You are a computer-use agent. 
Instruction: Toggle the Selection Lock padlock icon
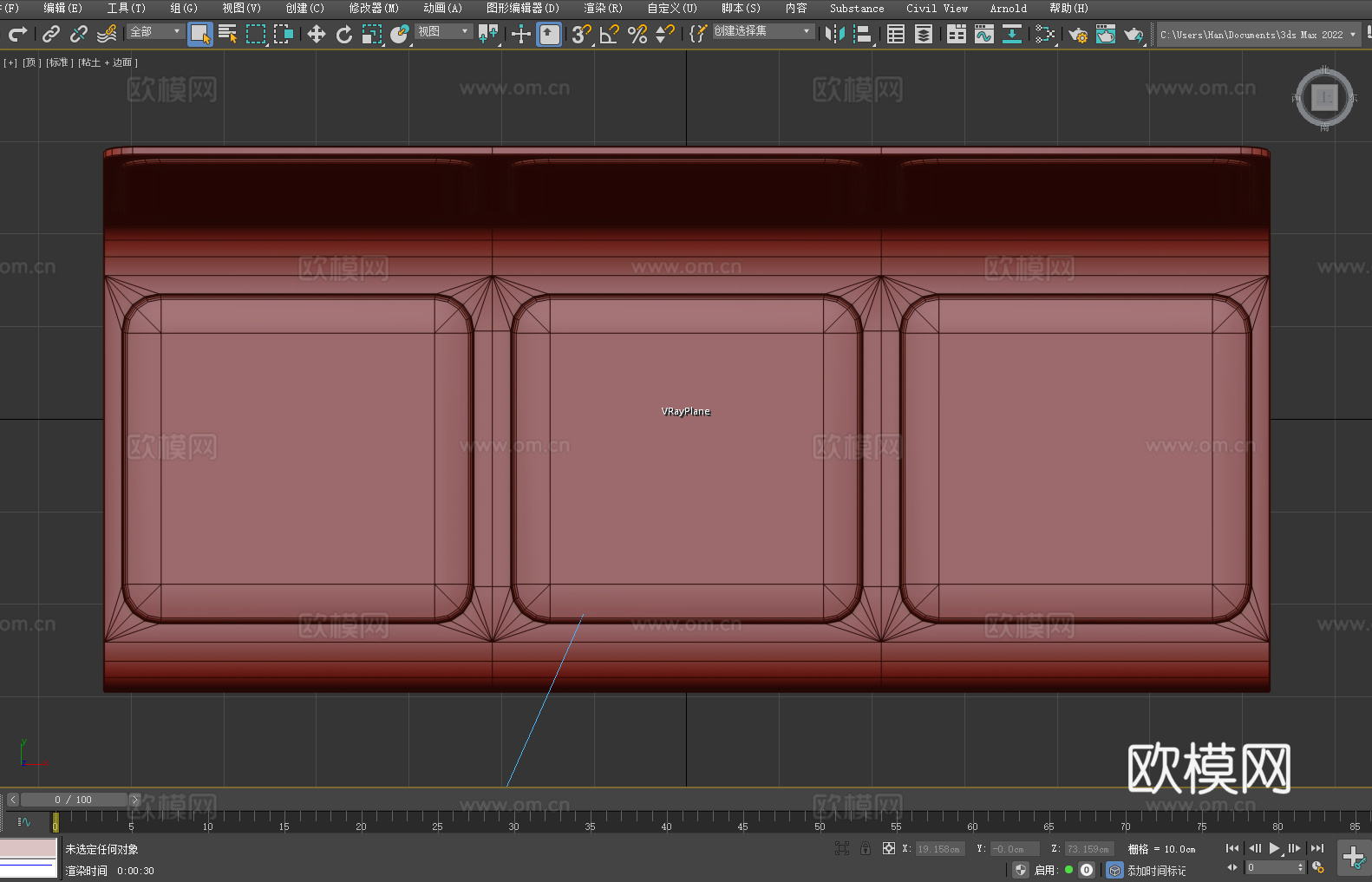(866, 848)
